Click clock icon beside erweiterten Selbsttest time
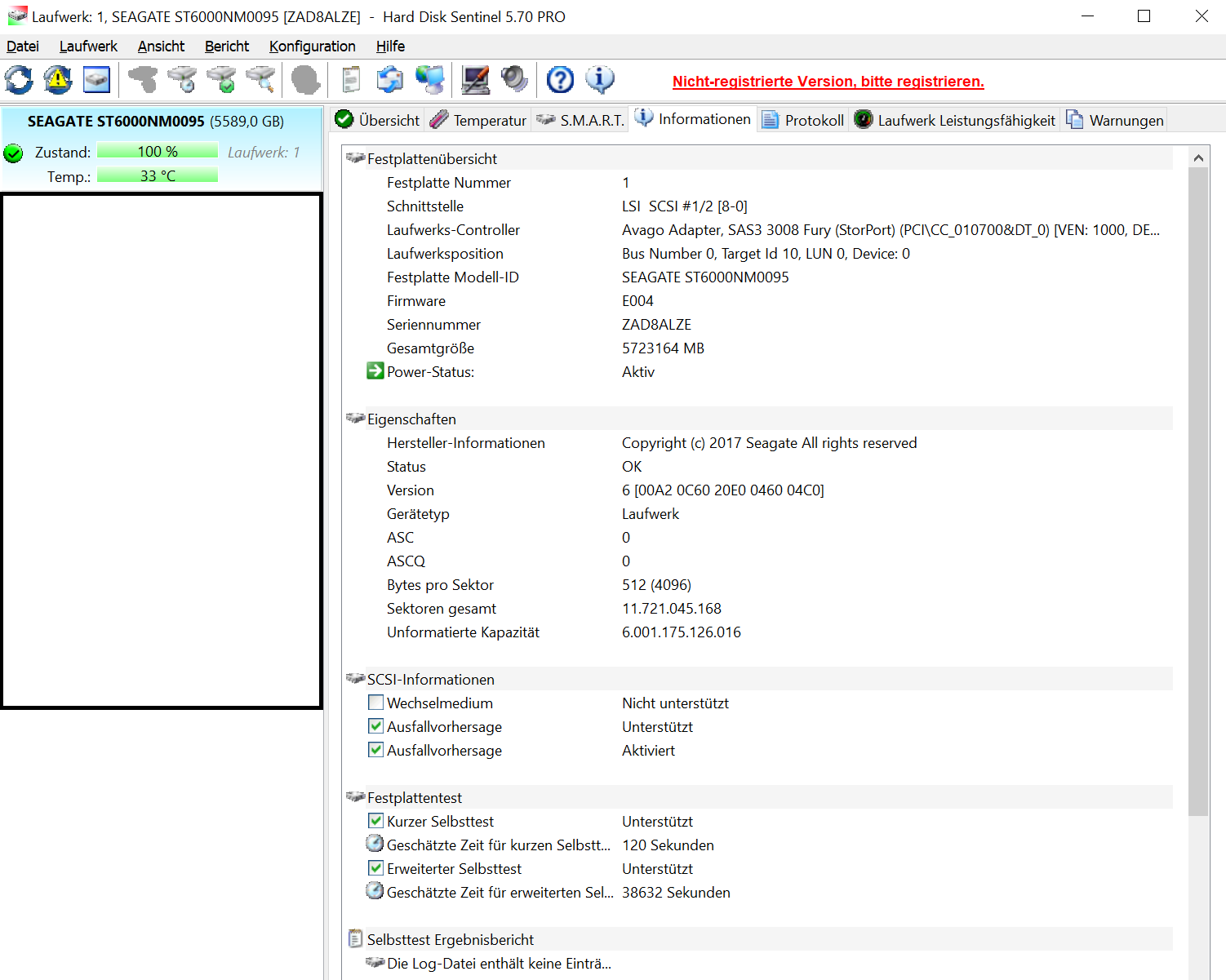The width and height of the screenshot is (1226, 980). (375, 891)
